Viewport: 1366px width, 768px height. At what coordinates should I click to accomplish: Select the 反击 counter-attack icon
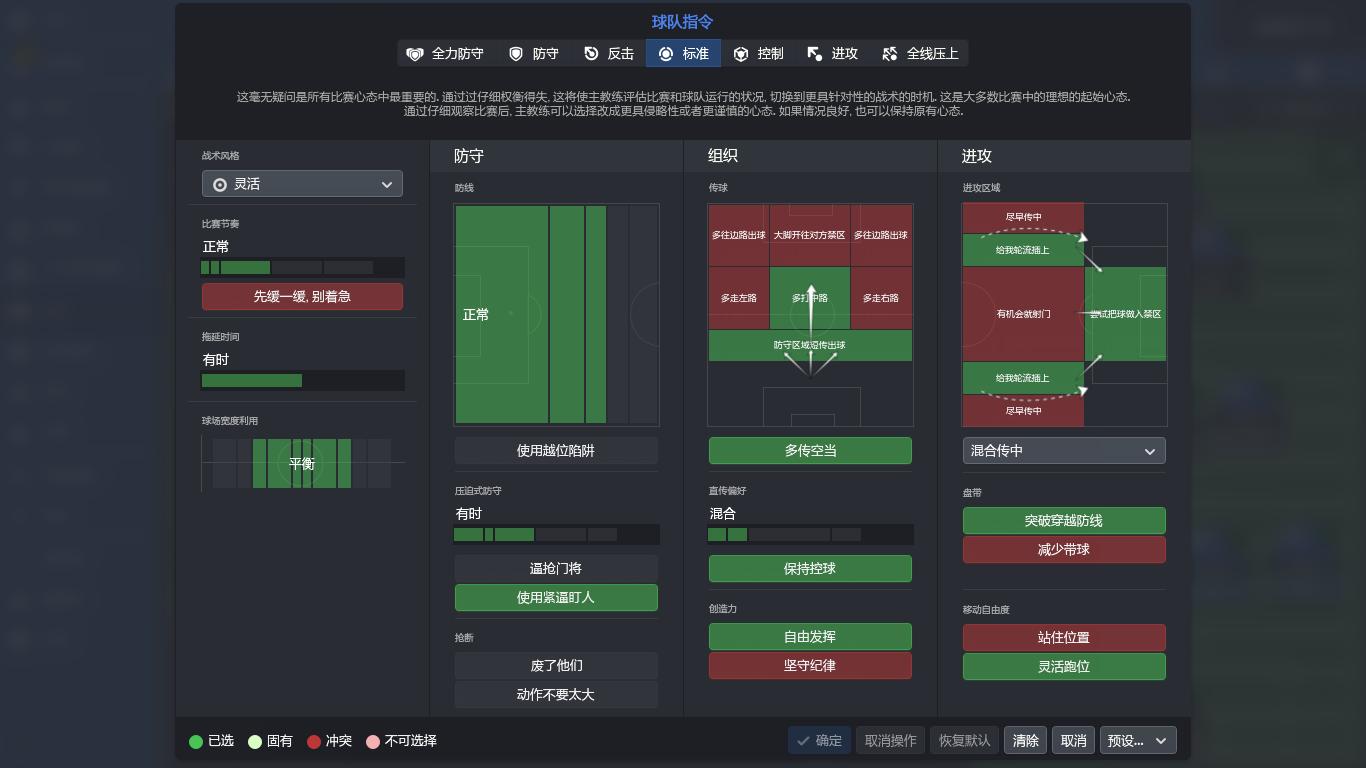pyautogui.click(x=592, y=53)
